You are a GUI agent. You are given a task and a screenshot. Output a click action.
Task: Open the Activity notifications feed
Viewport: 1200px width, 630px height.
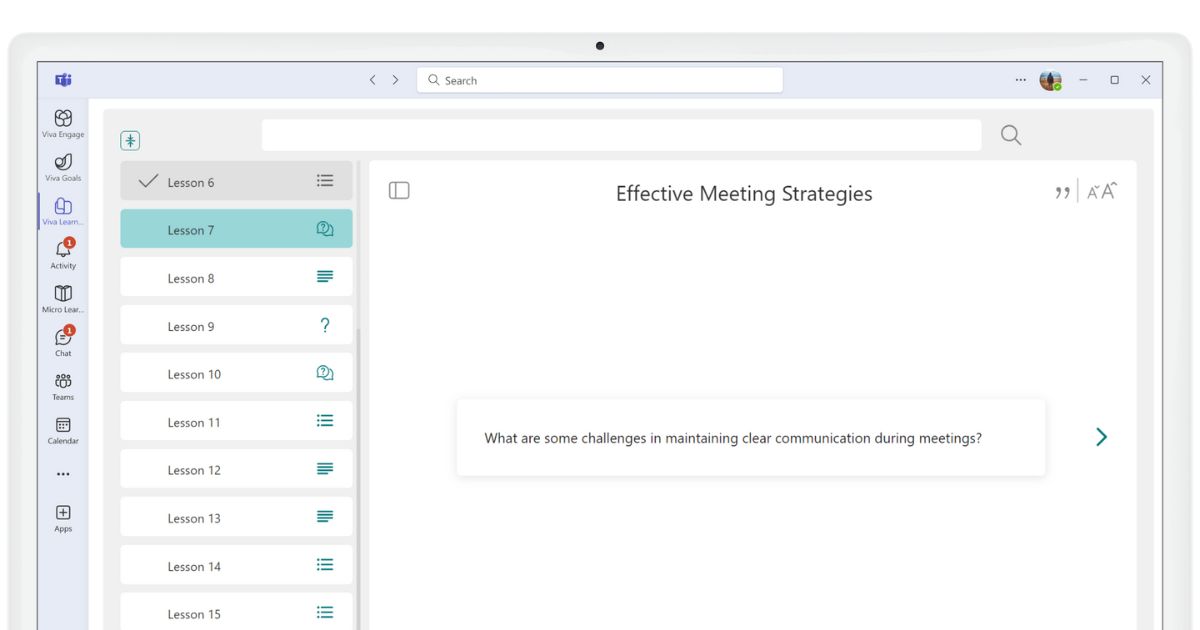tap(63, 253)
